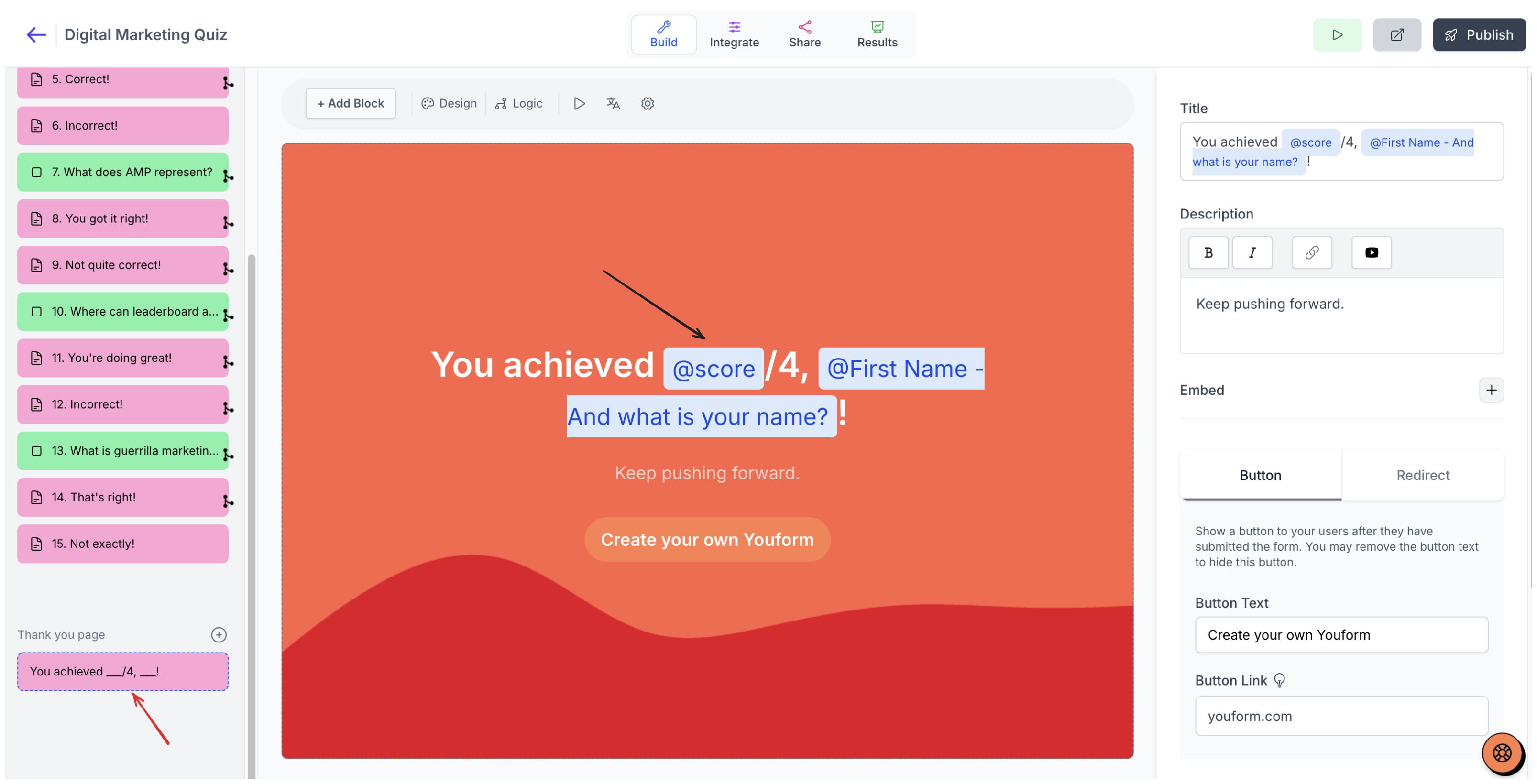Open form settings gear icon
The image size is (1537, 784).
(647, 103)
